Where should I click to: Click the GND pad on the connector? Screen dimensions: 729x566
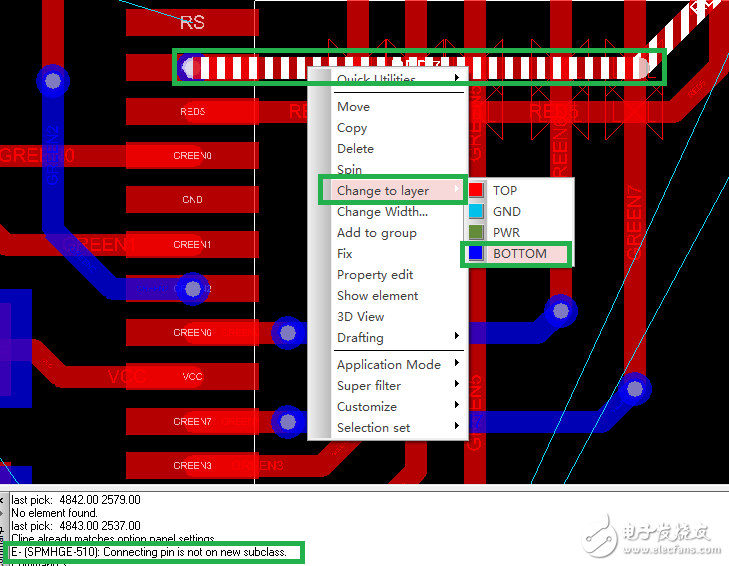(192, 200)
